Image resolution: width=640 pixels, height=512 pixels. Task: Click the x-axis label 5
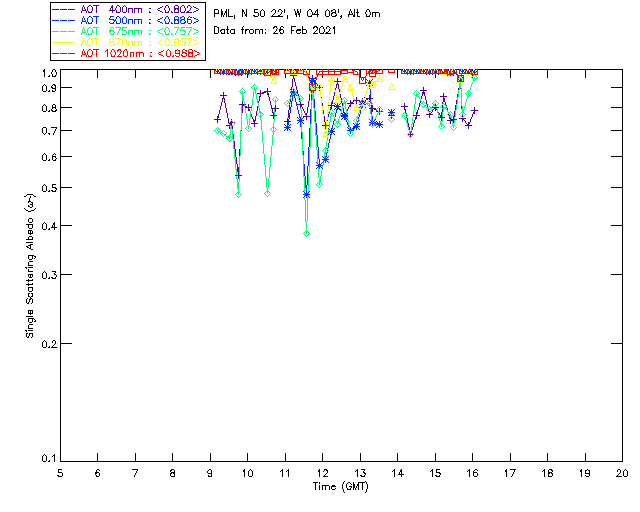click(60, 473)
